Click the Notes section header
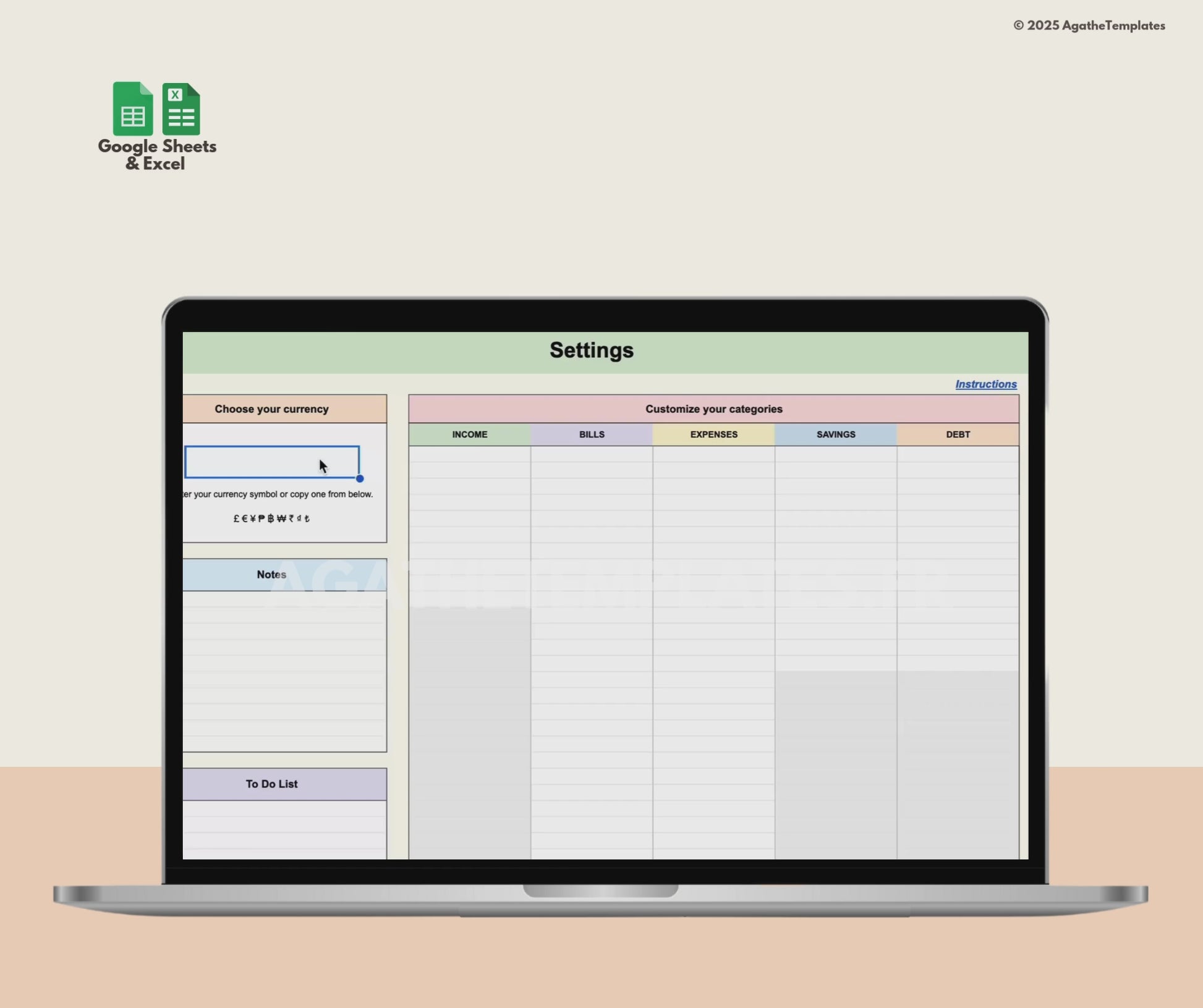The width and height of the screenshot is (1203, 1008). tap(272, 575)
